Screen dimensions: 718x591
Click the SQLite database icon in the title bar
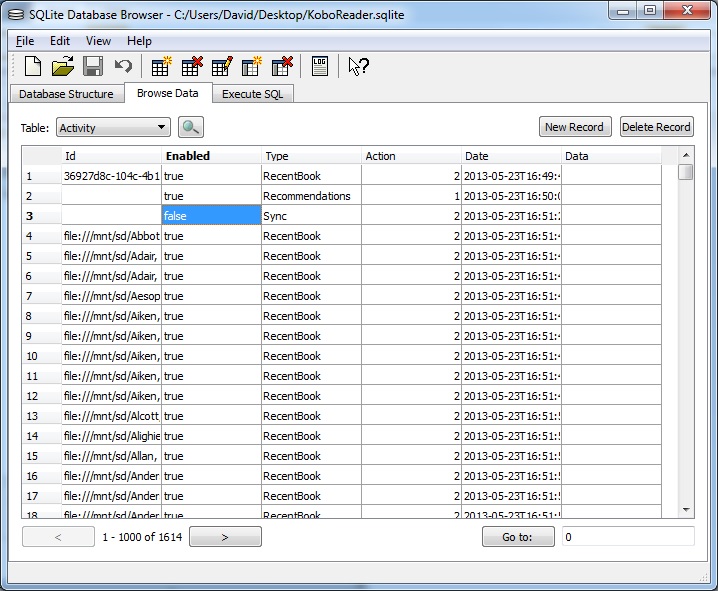16,15
